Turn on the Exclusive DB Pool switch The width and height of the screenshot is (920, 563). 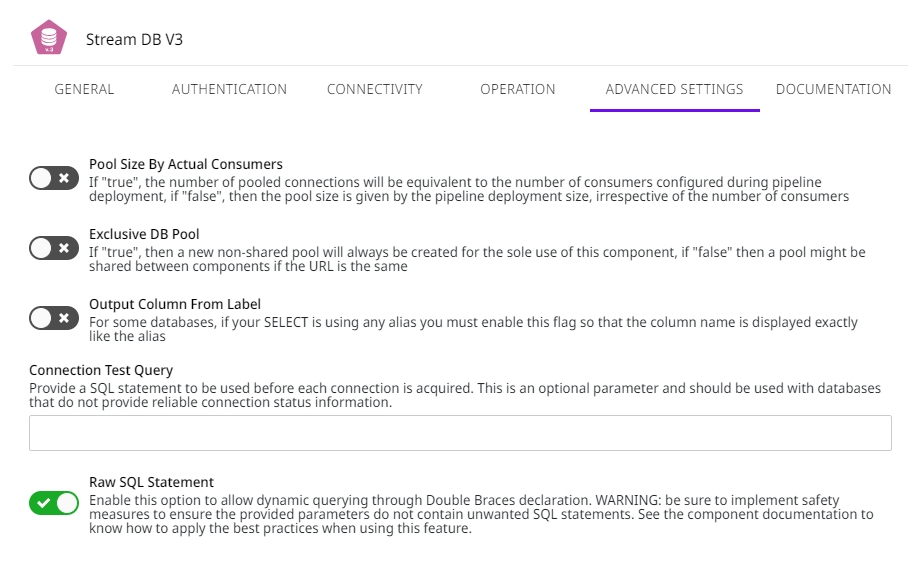(x=54, y=249)
